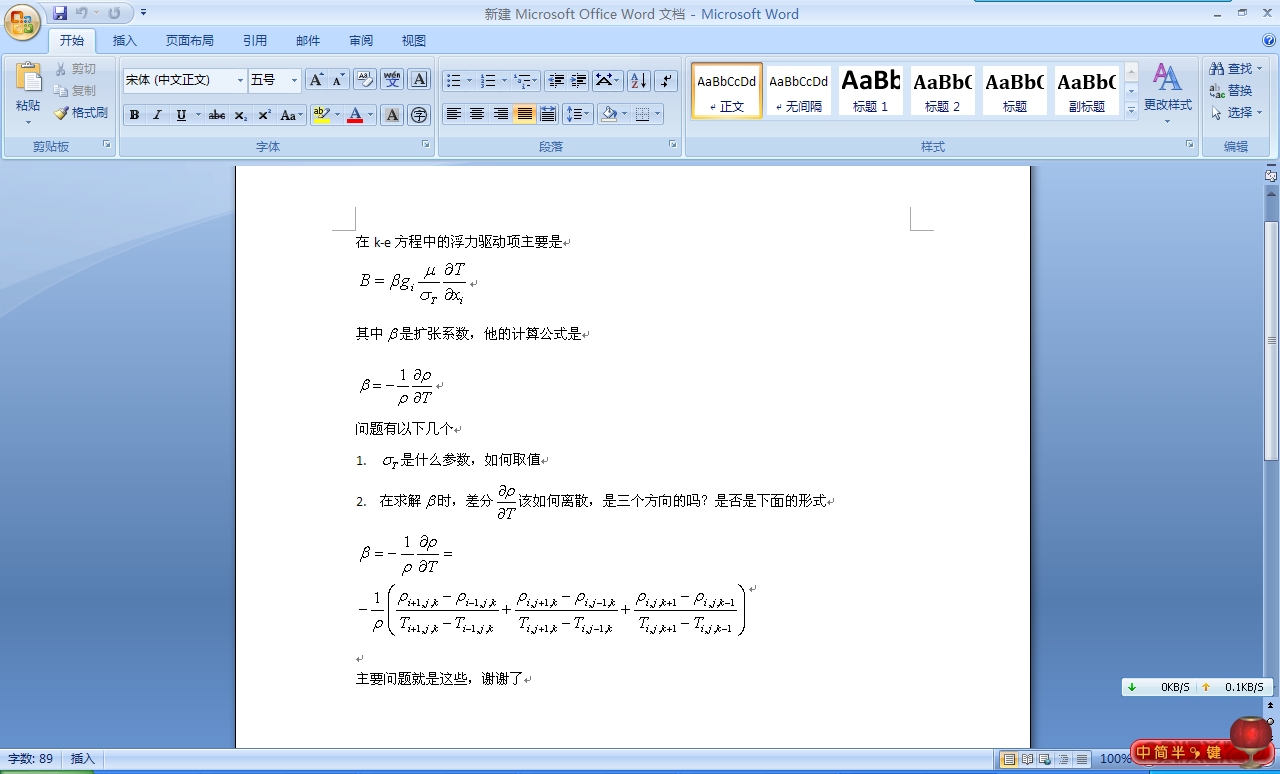
Task: Apply the 标题 1 heading style
Action: (x=870, y=90)
